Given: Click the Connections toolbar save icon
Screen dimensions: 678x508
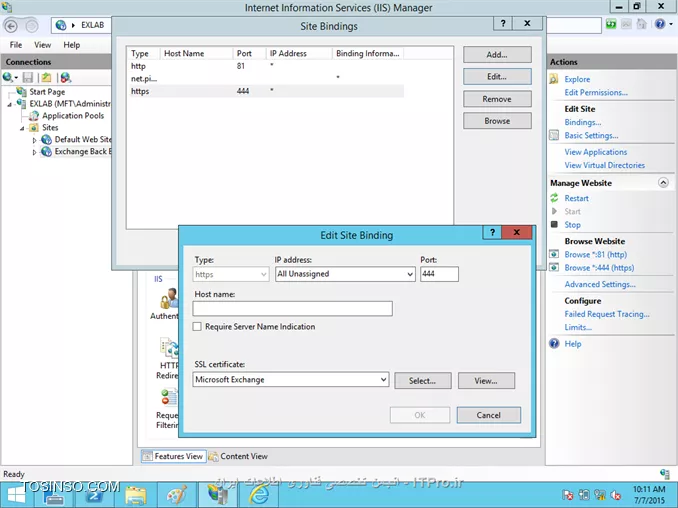Looking at the screenshot, I should click(x=28, y=77).
